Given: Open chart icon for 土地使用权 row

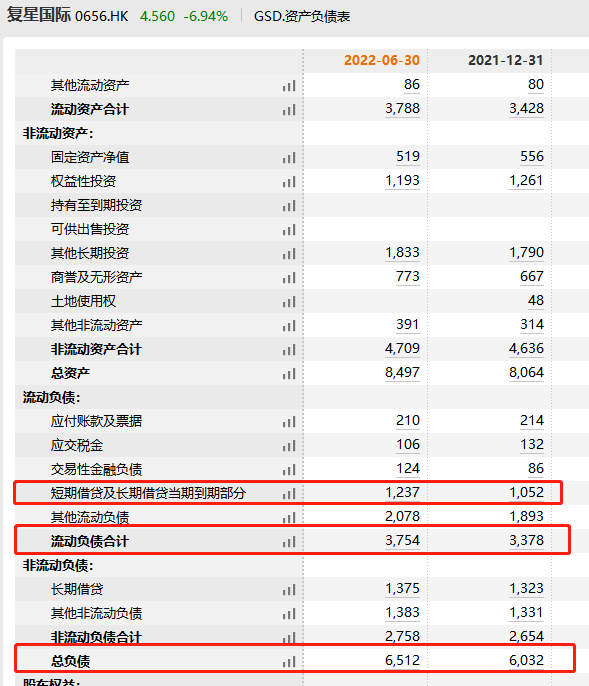Looking at the screenshot, I should click(x=289, y=302).
